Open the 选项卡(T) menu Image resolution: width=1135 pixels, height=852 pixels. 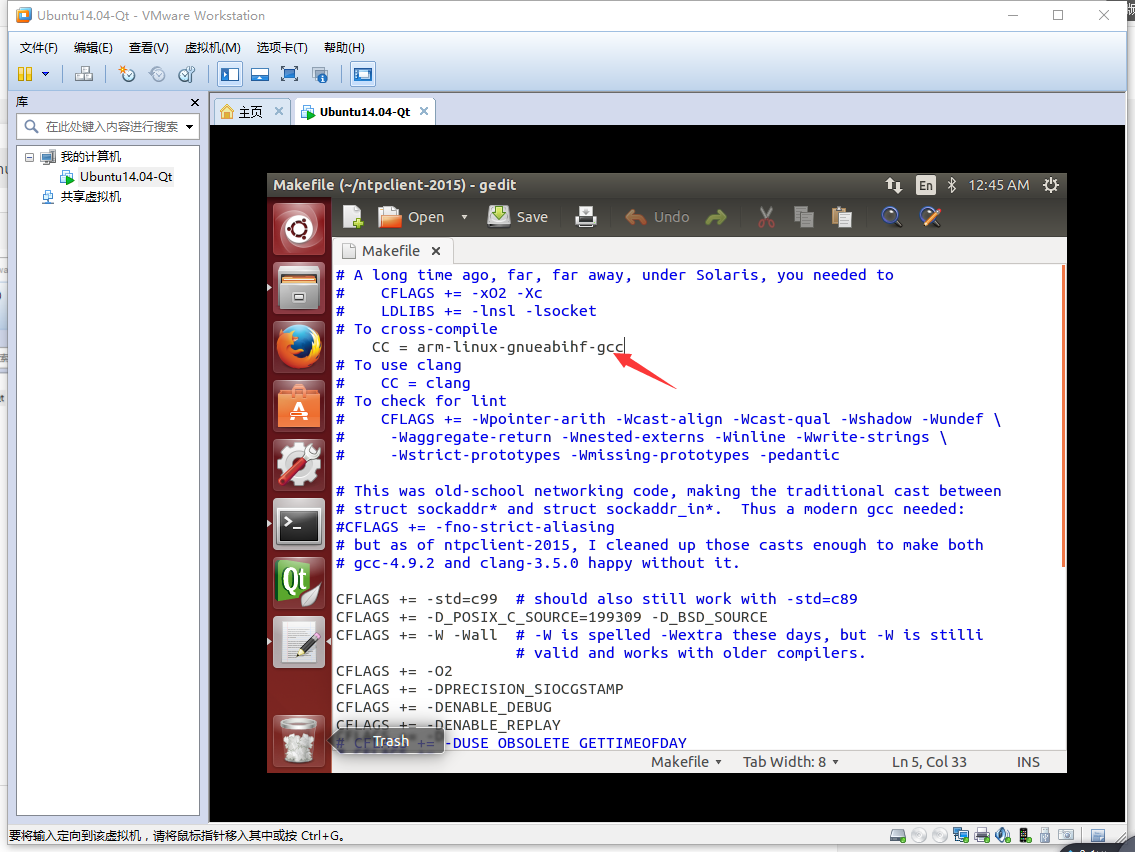(282, 48)
